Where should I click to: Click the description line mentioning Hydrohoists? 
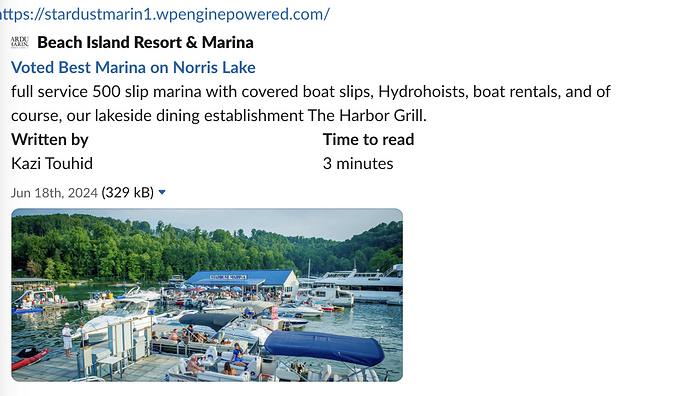311,92
